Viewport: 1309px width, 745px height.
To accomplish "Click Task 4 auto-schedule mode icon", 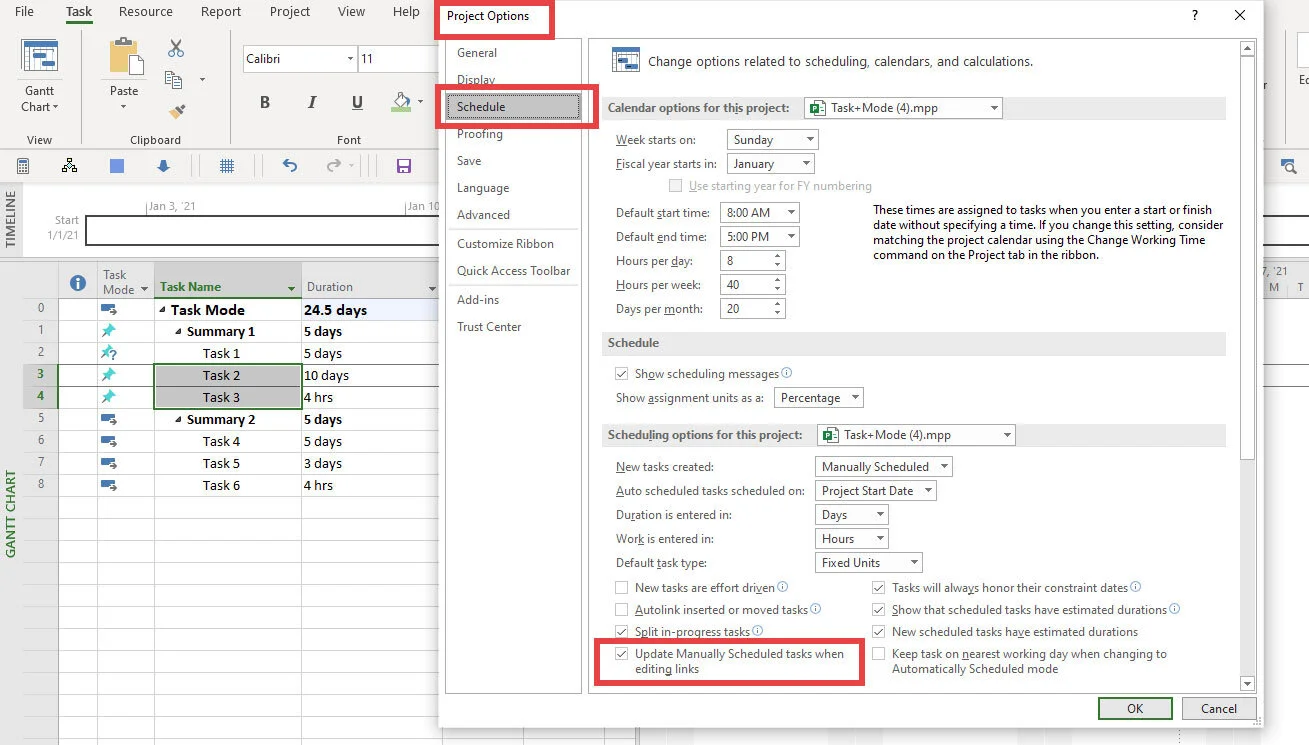I will coord(109,441).
